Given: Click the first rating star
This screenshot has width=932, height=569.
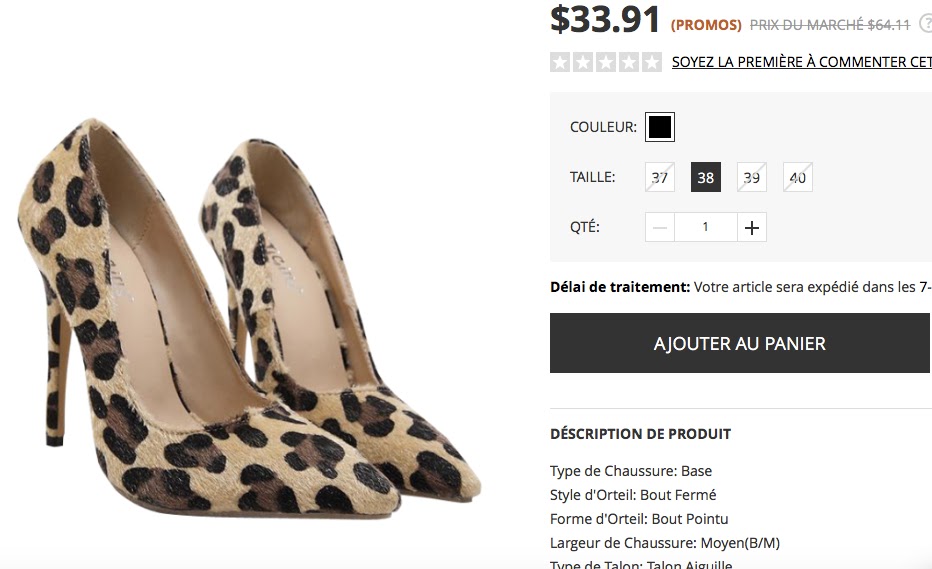Looking at the screenshot, I should [x=560, y=62].
